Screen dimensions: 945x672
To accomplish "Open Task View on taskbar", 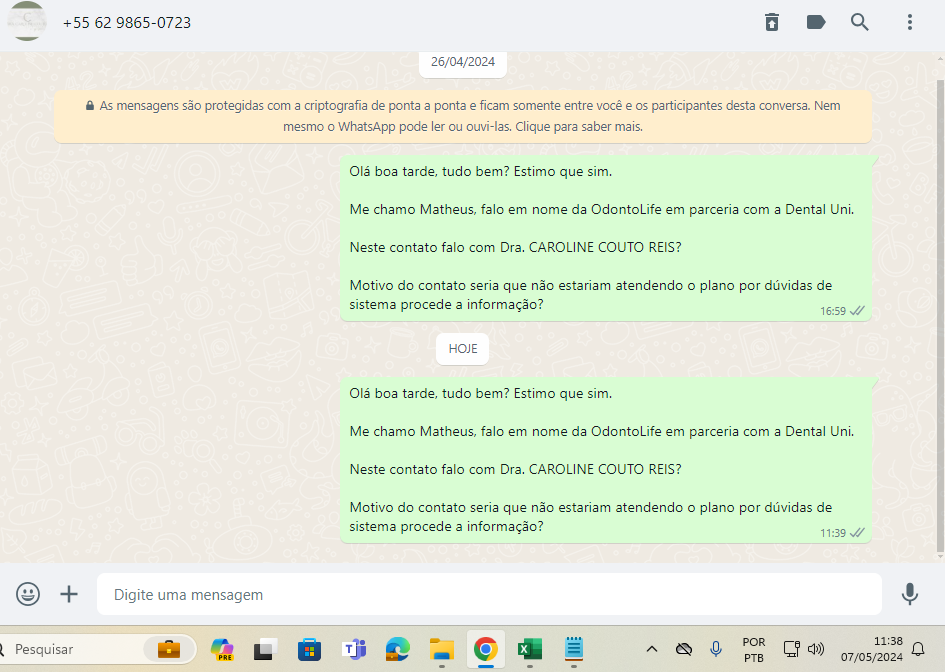I will point(265,649).
